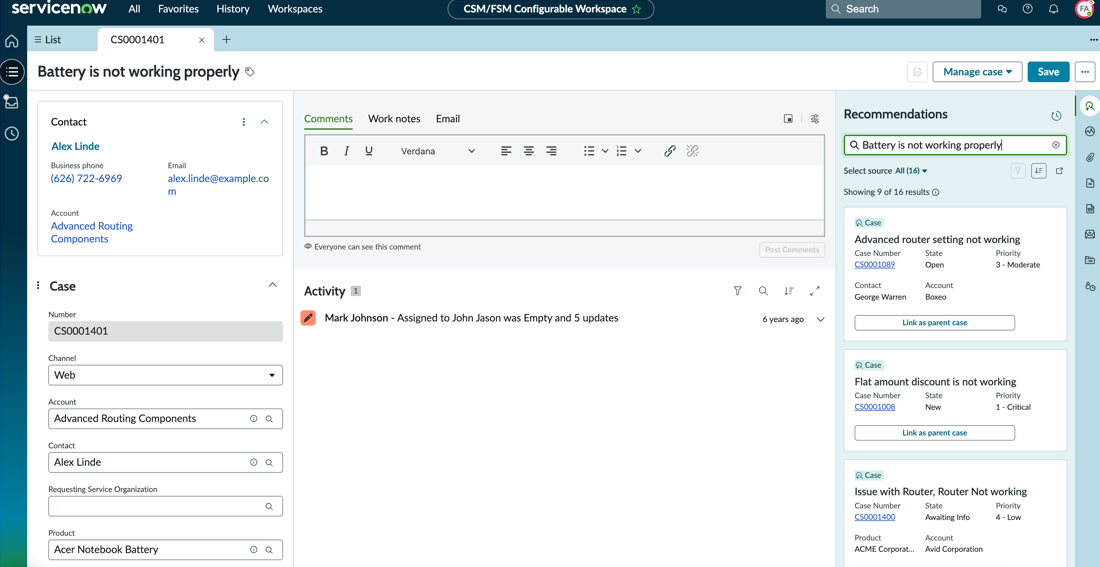The width and height of the screenshot is (1100, 567).
Task: Open the All menu
Action: (135, 9)
